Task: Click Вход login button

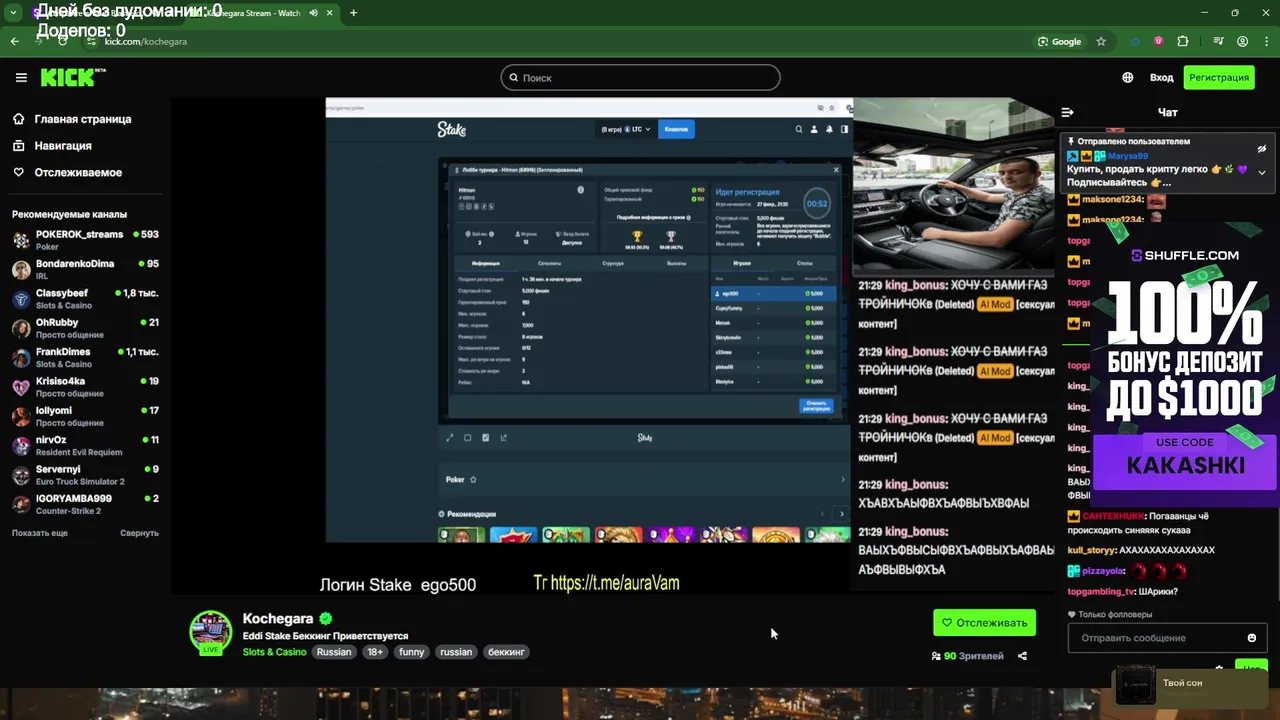Action: (1161, 77)
